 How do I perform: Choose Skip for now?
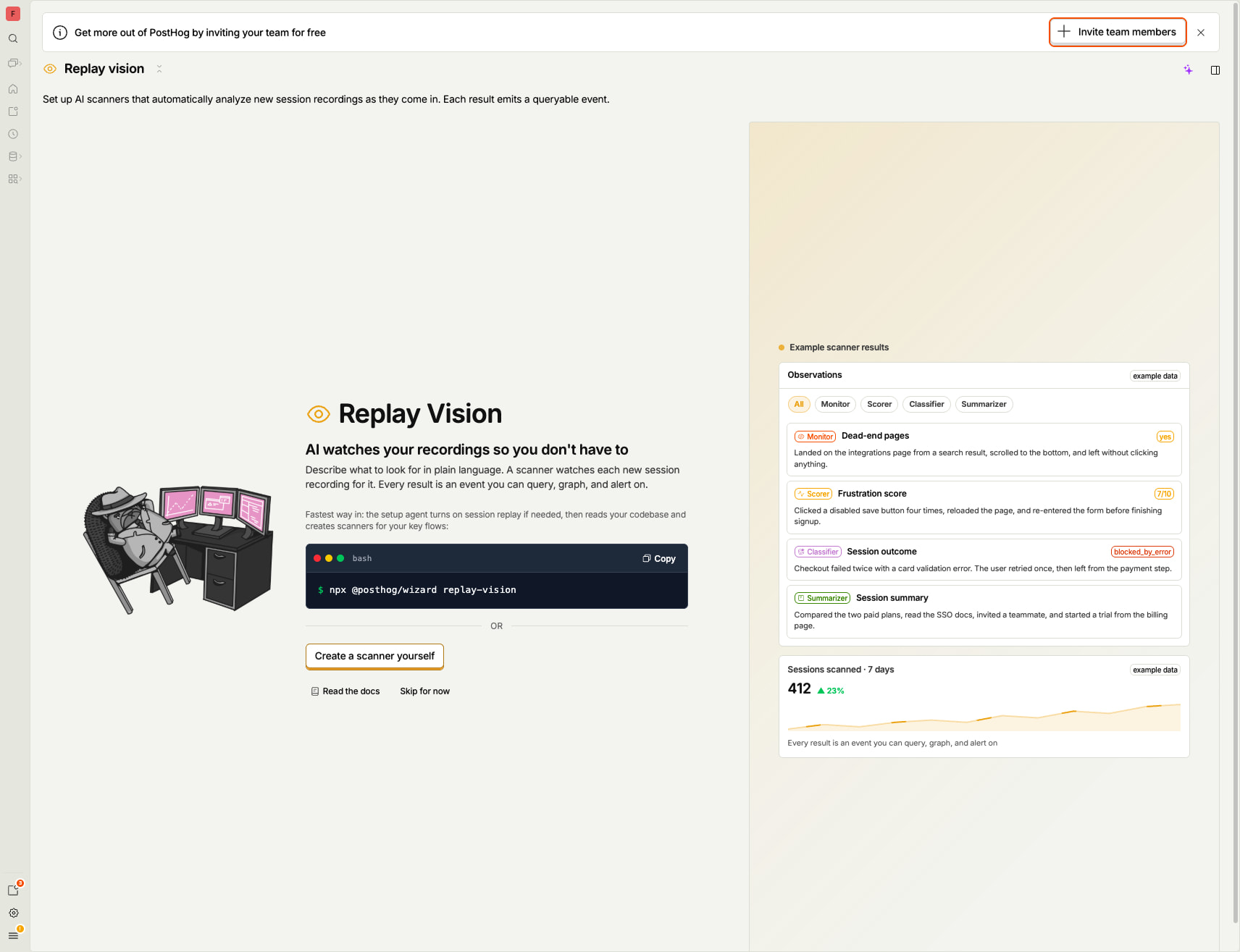[x=424, y=691]
